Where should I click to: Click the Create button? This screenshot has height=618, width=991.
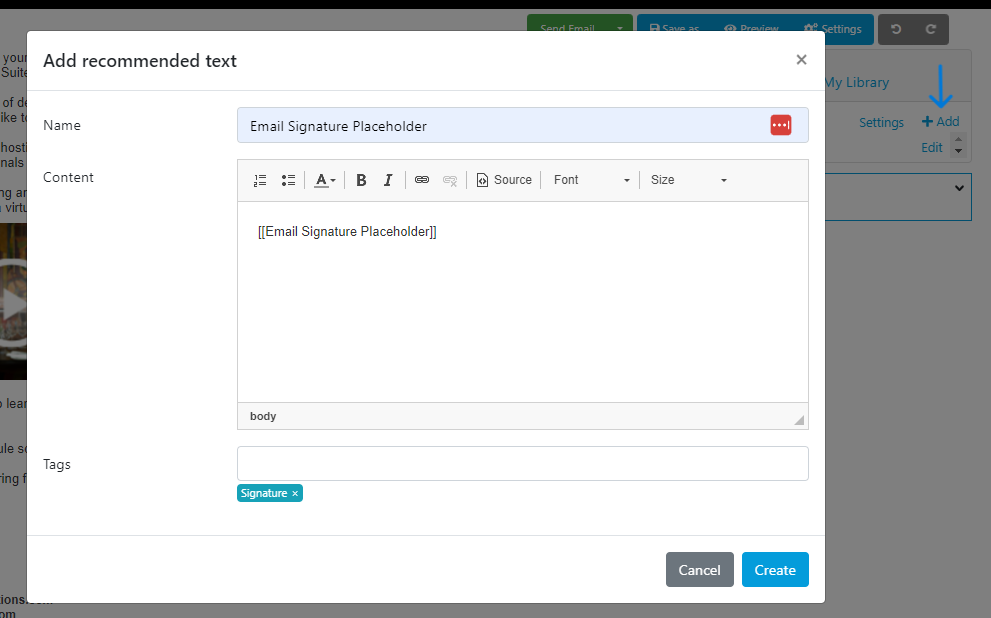point(775,569)
